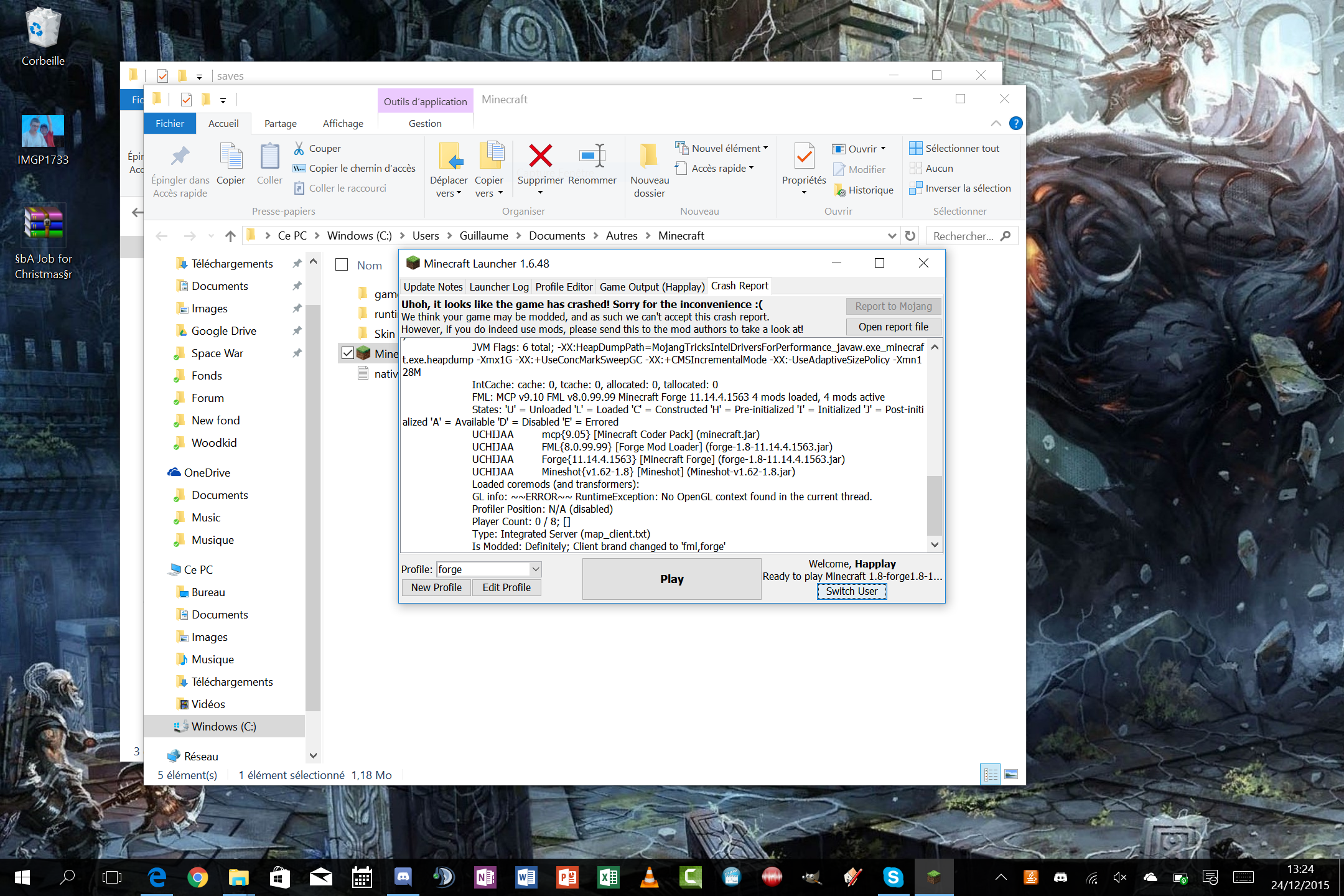Click the Play button
Screen dimensions: 1344x896
671,579
